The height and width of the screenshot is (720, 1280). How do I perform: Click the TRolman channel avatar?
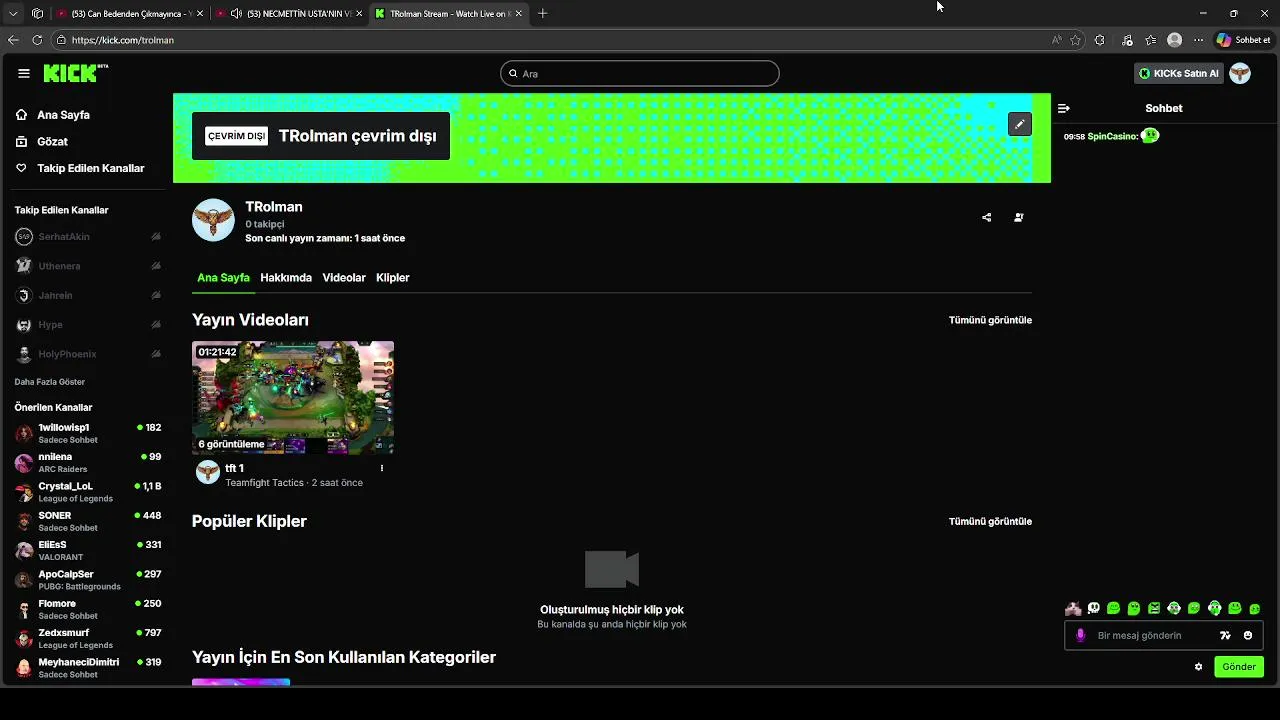(213, 220)
